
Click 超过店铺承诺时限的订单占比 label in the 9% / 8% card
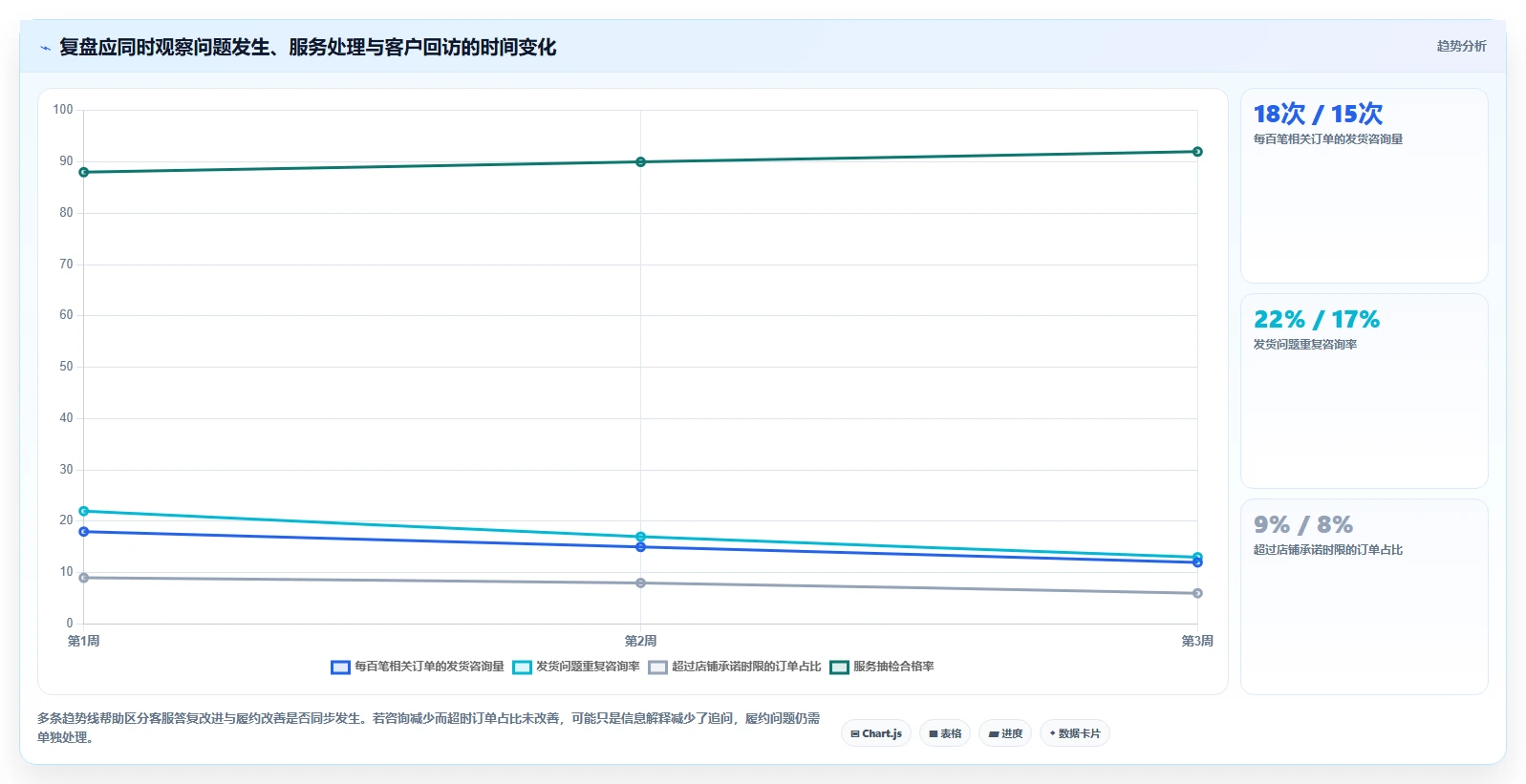1328,550
